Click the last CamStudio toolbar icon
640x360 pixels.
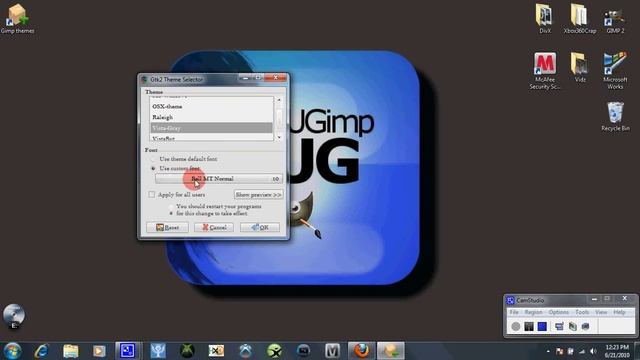click(586, 326)
